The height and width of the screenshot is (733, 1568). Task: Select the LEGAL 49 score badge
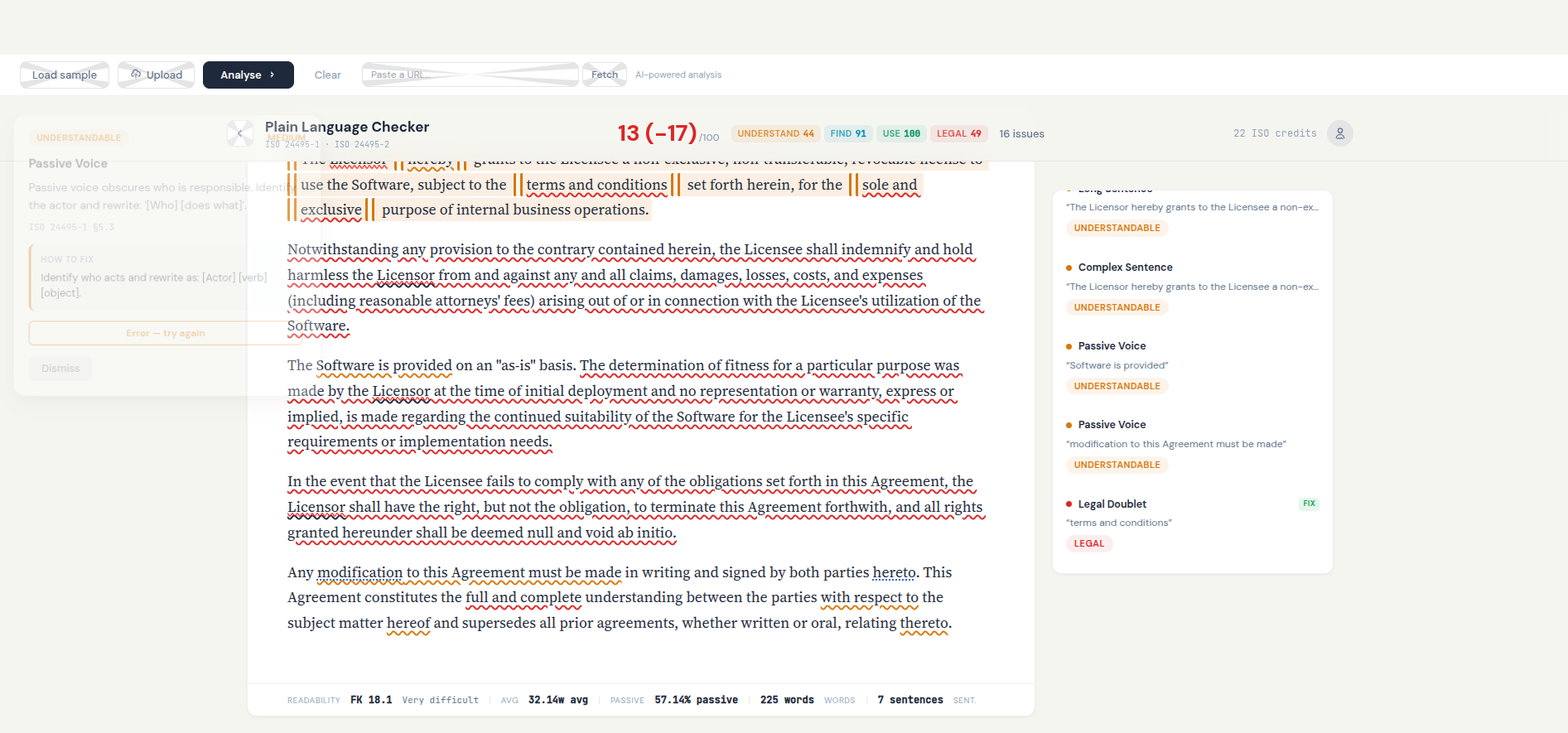[958, 133]
